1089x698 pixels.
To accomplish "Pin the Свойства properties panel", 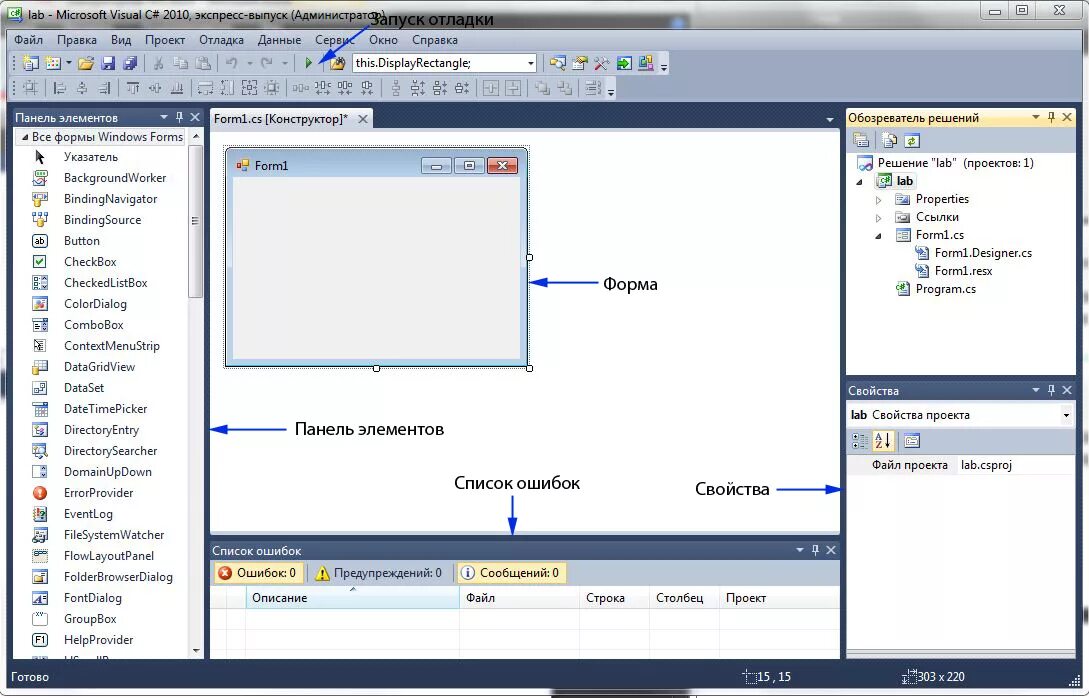I will 1051,390.
